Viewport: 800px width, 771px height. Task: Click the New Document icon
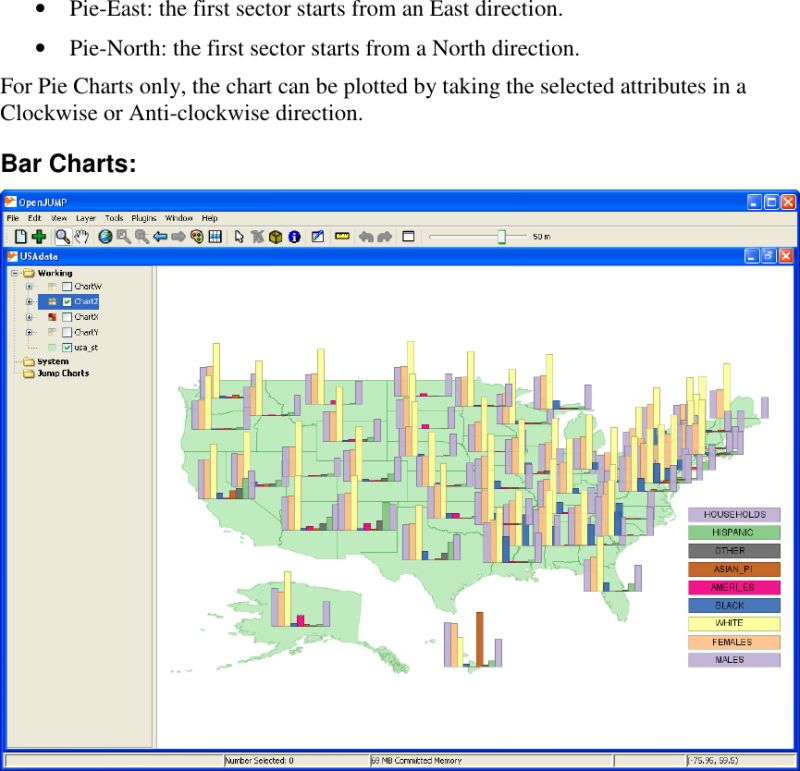tap(18, 237)
